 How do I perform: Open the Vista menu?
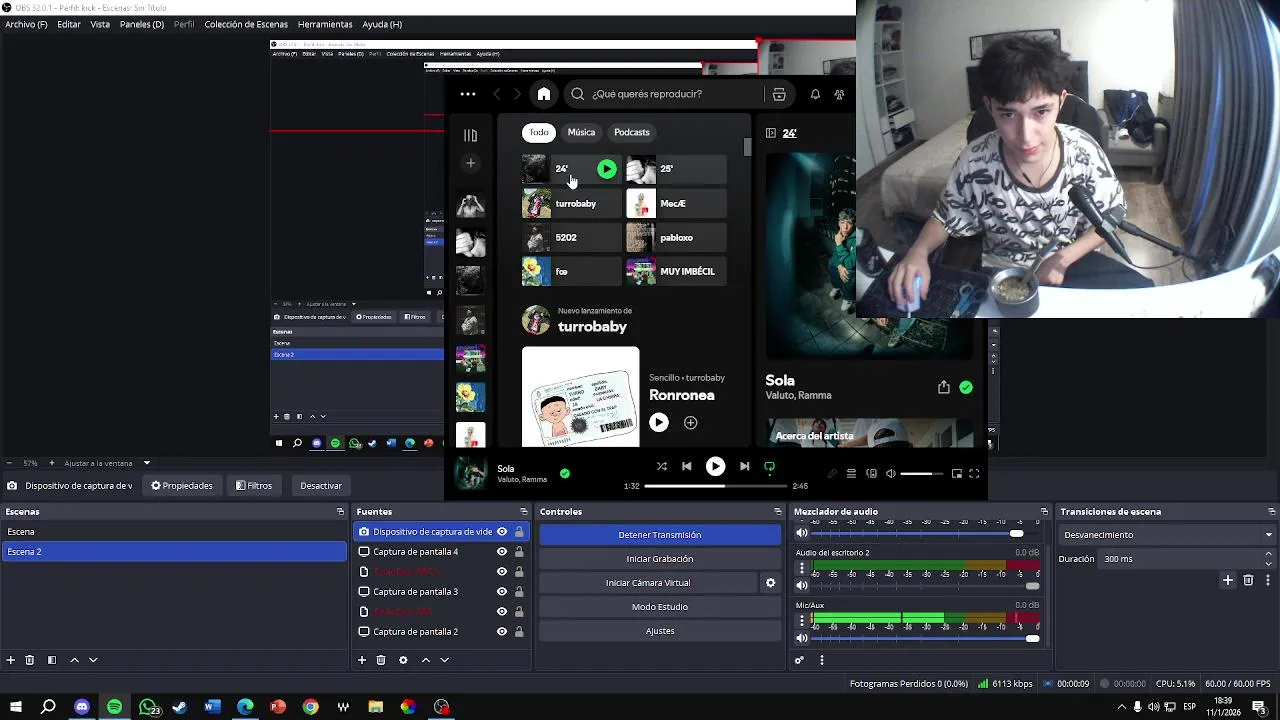pyautogui.click(x=100, y=24)
